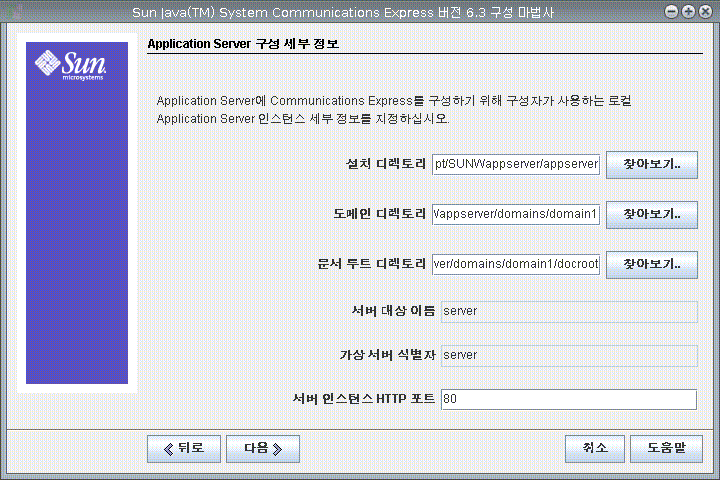Click the window title bar text

click(343, 12)
